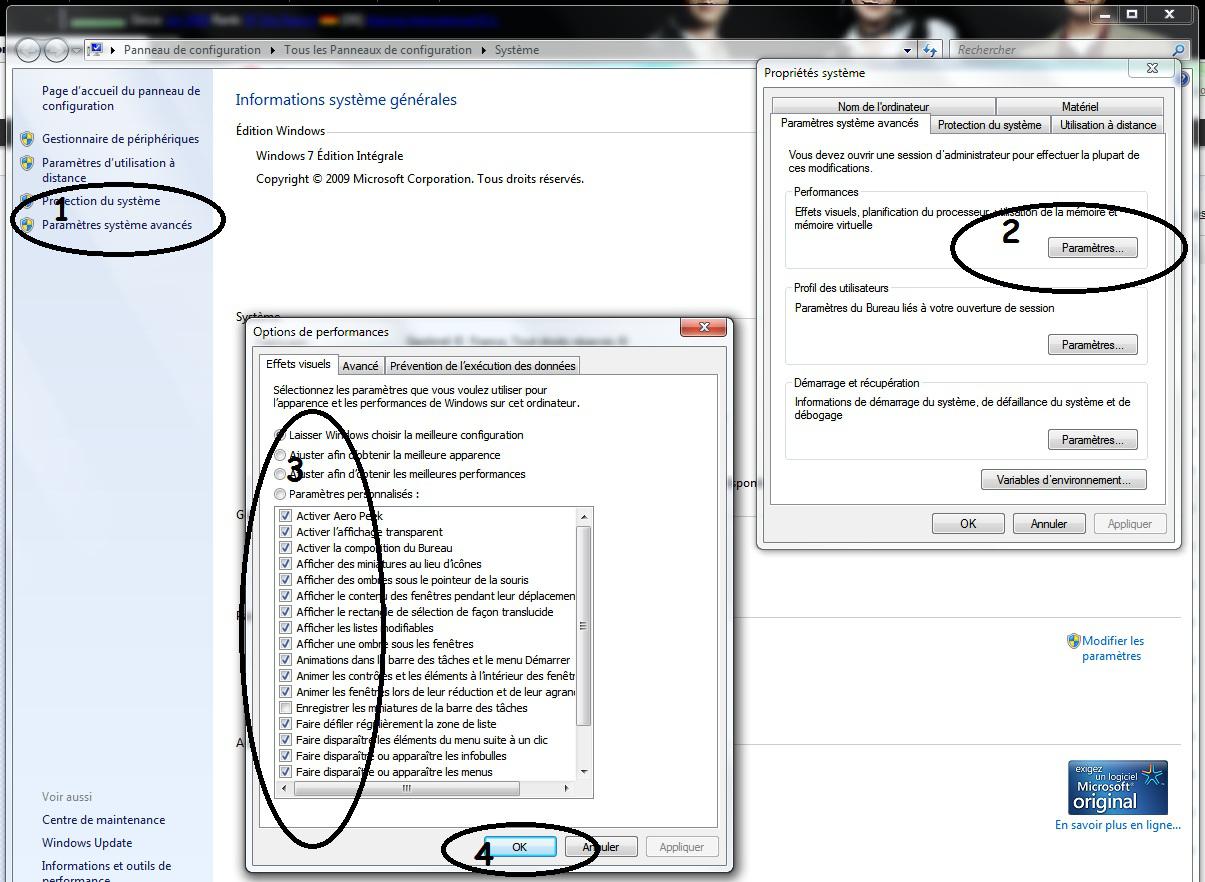Expand breadcrumb arrow before Panneau de configuration
This screenshot has width=1205, height=882.
click(113, 50)
